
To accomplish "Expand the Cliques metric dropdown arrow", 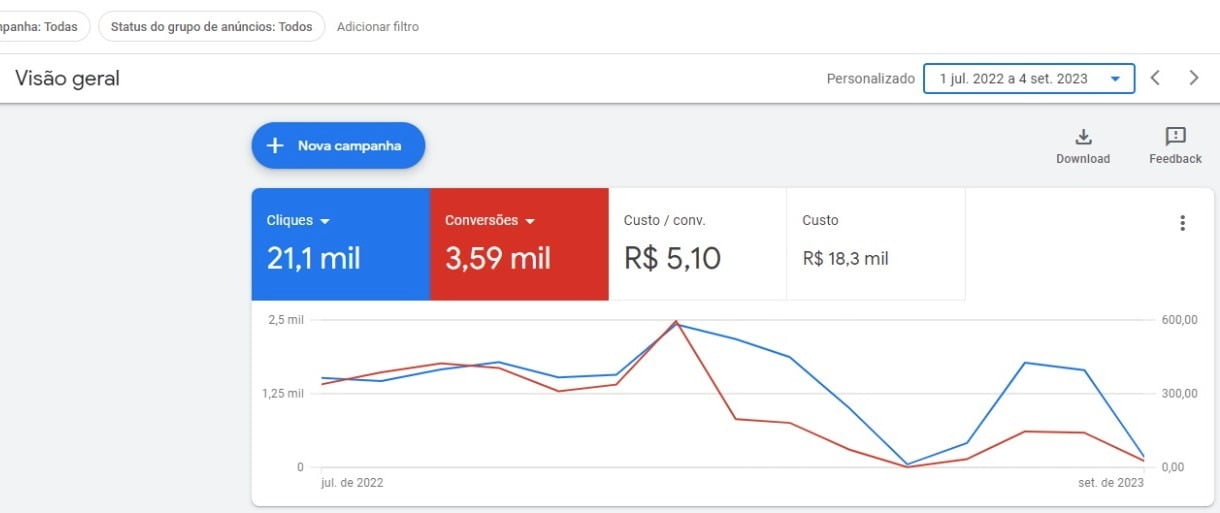I will pos(325,221).
